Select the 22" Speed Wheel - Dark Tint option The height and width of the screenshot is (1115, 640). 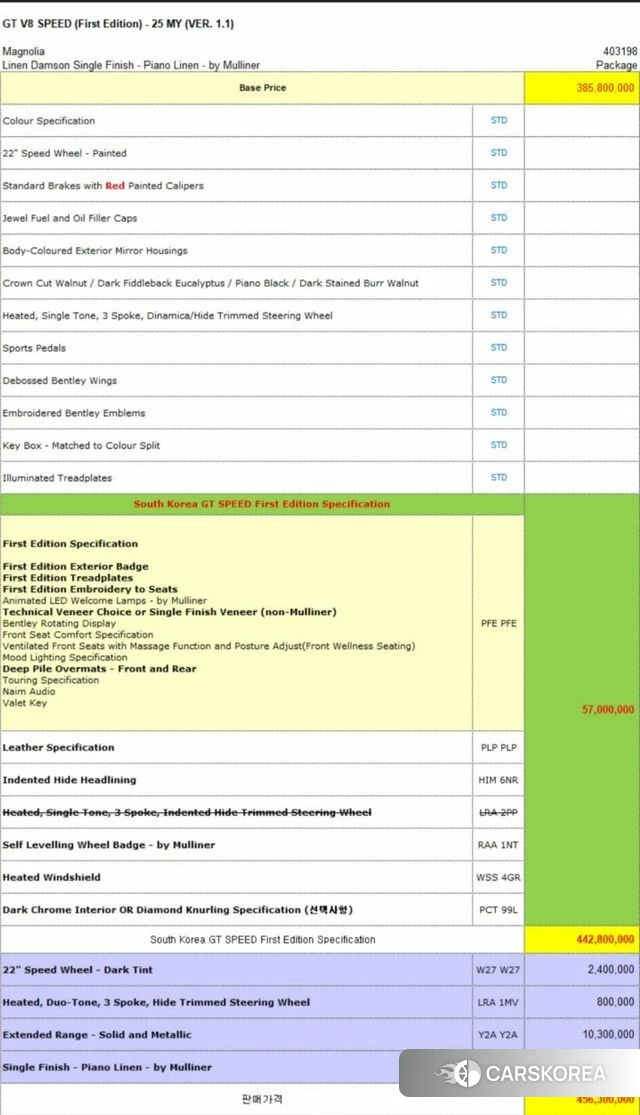coord(319,969)
